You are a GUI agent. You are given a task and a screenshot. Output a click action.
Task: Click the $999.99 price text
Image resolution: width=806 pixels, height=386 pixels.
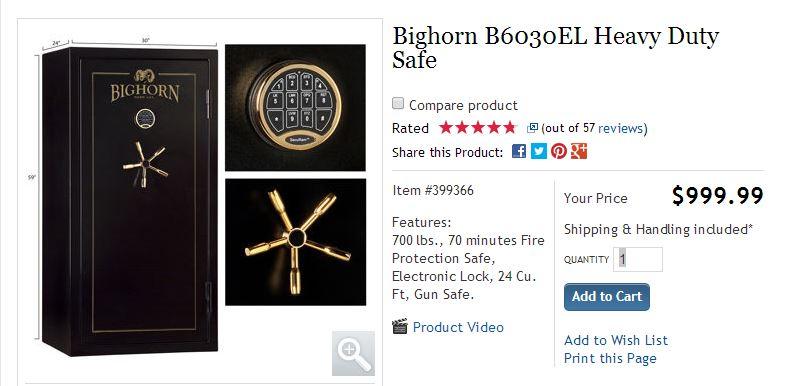[x=718, y=196]
